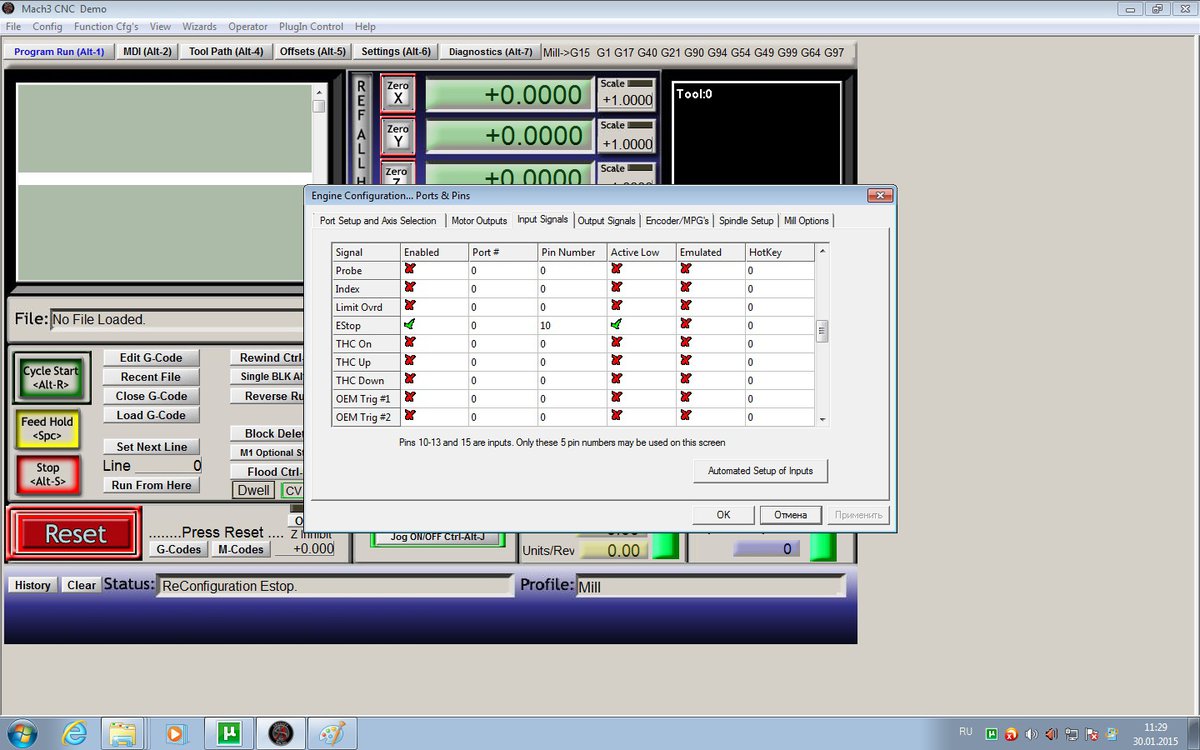Click Run From Here button
This screenshot has width=1200, height=750.
(151, 485)
